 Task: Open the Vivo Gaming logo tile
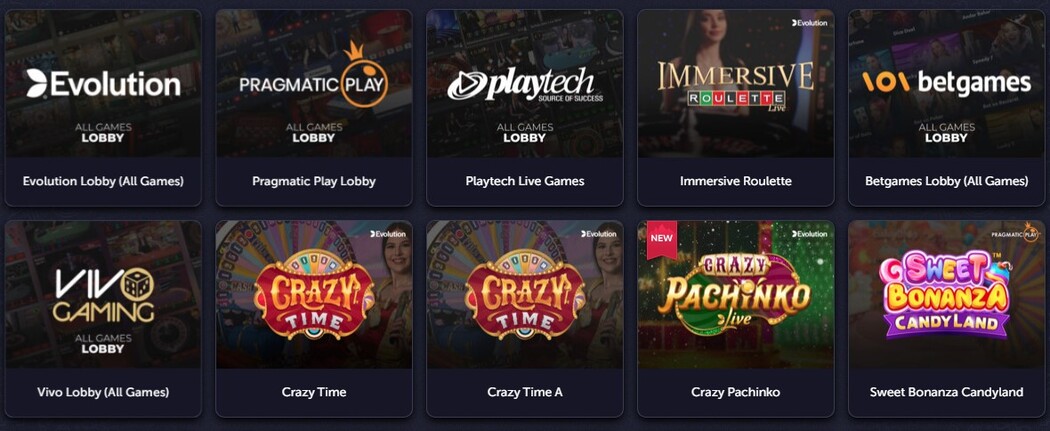pyautogui.click(x=103, y=294)
